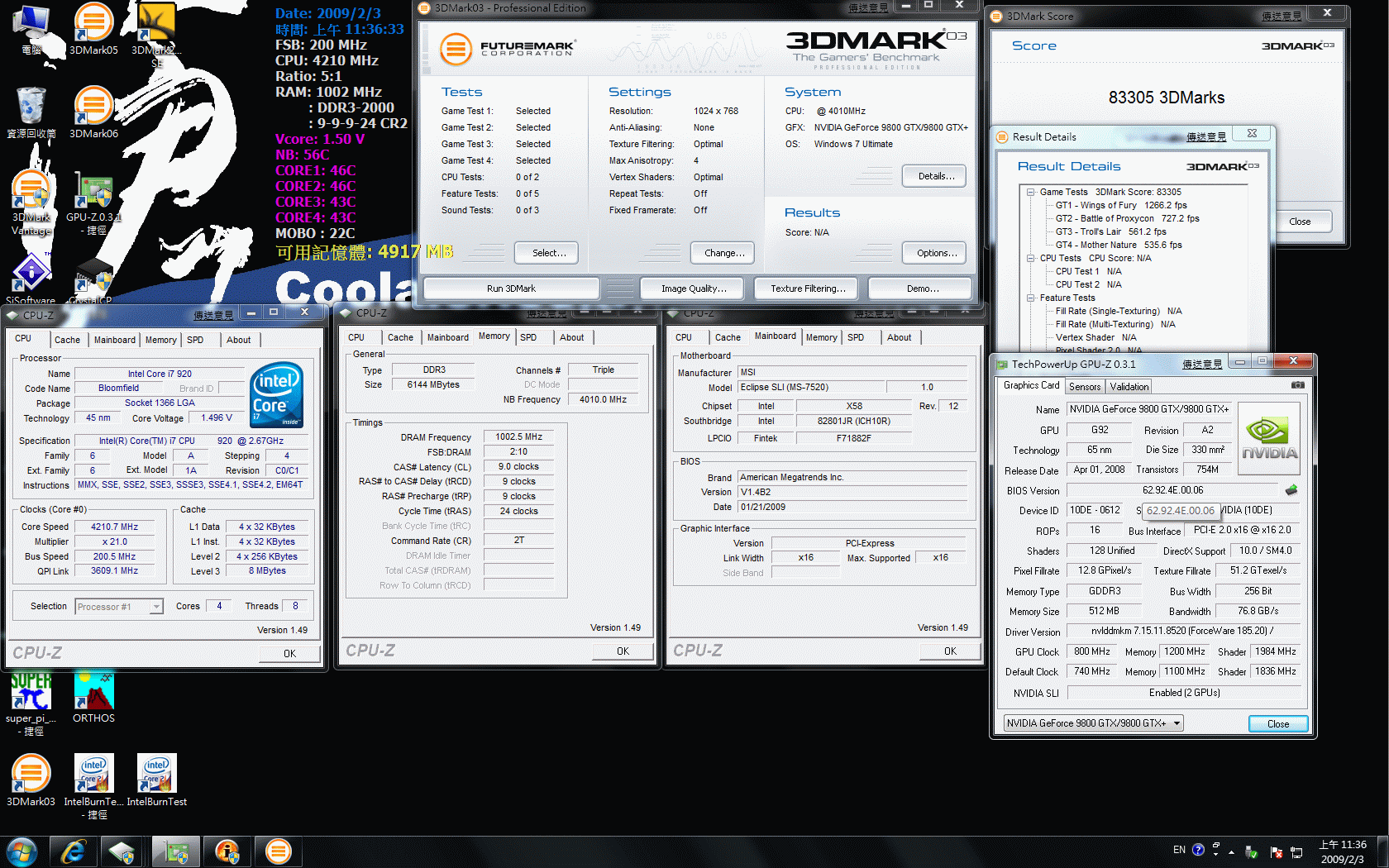
Task: Open the 3DMark03 desktop shortcut
Action: (x=31, y=780)
